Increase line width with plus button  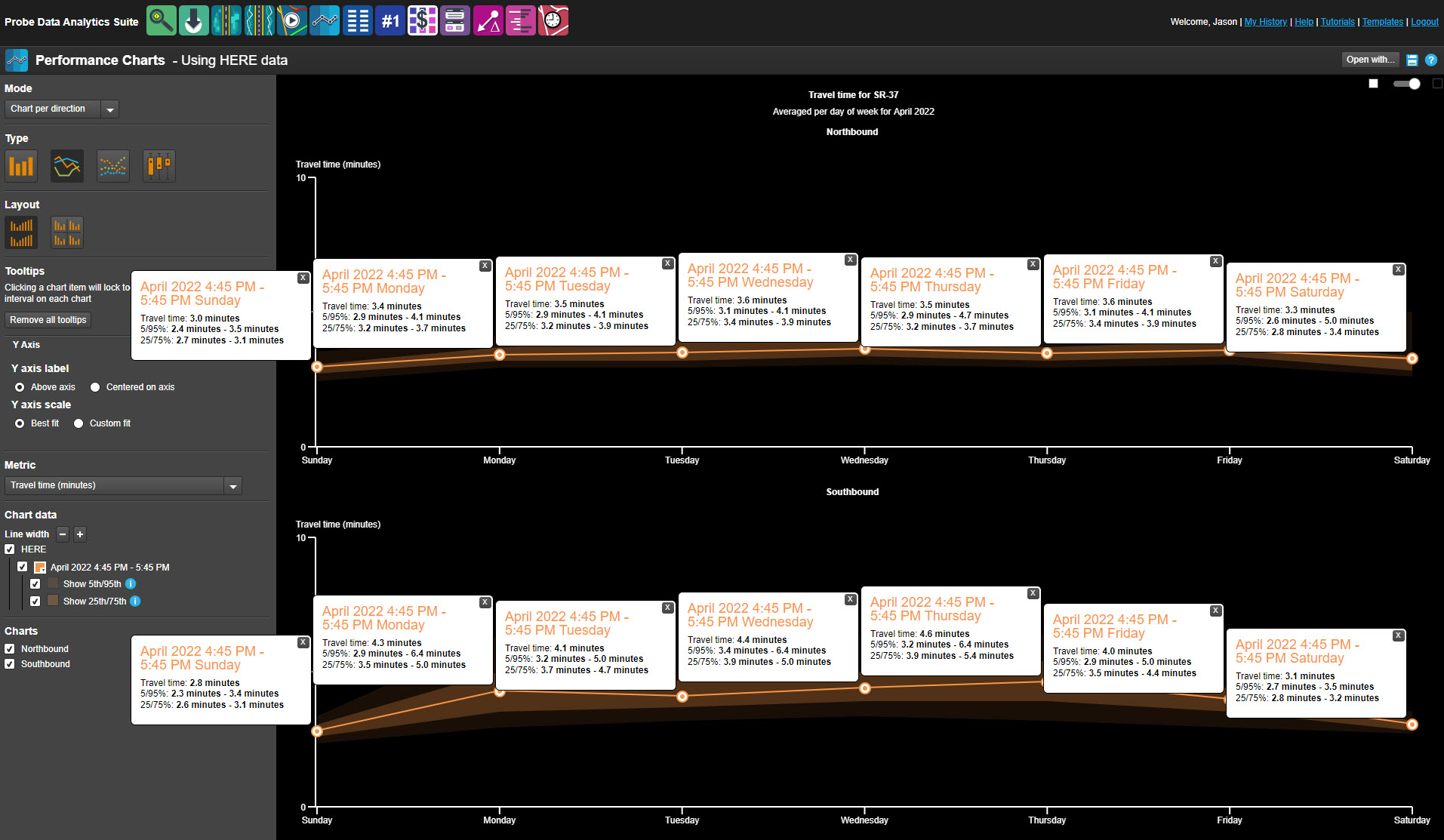tap(80, 534)
